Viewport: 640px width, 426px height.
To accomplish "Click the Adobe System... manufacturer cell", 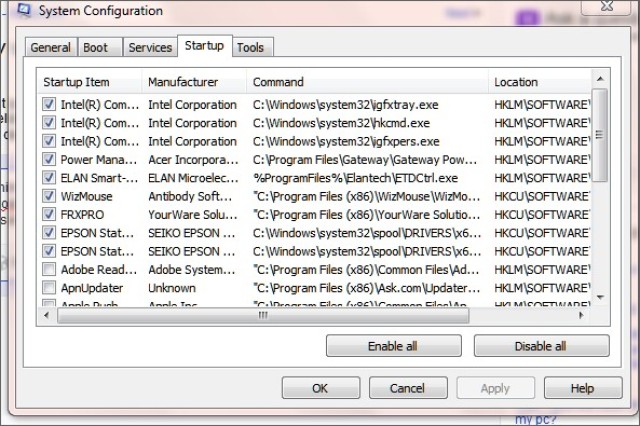I will (191, 270).
